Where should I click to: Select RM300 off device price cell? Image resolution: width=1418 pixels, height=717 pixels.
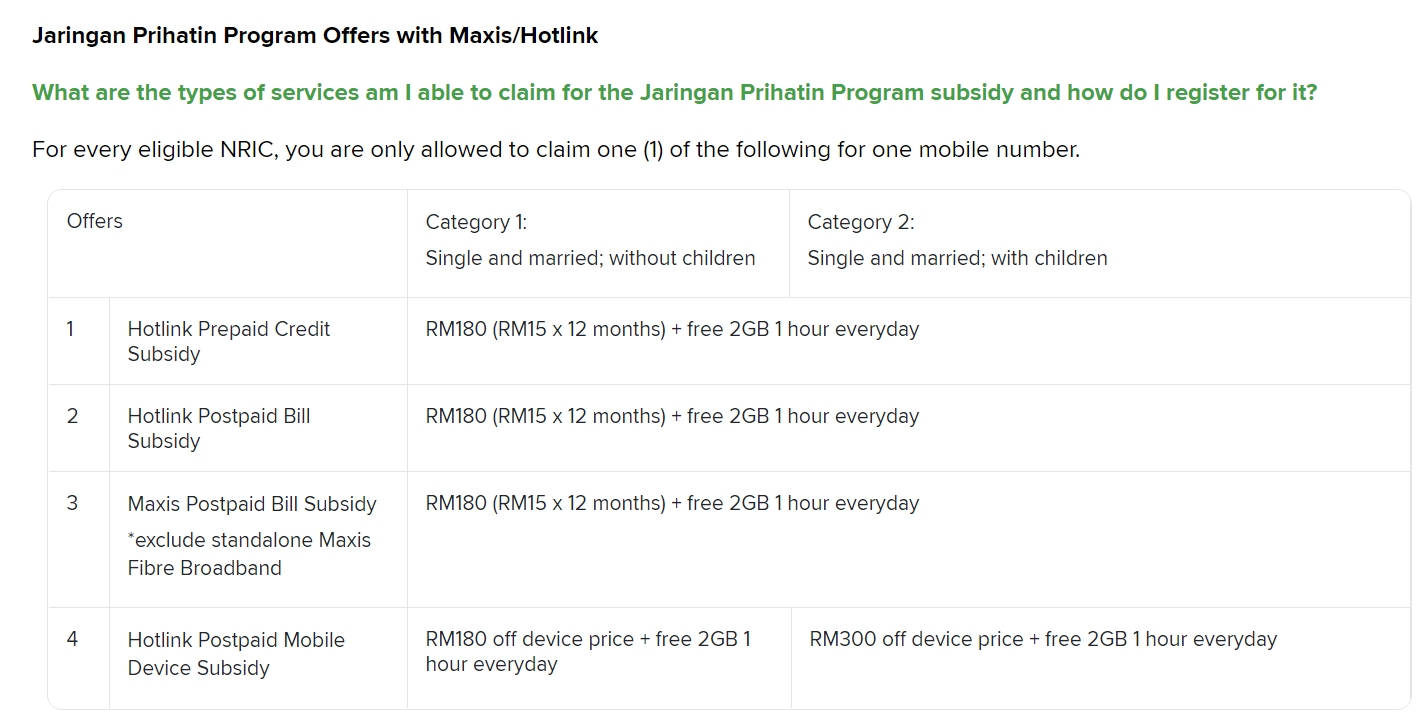[x=1101, y=658]
